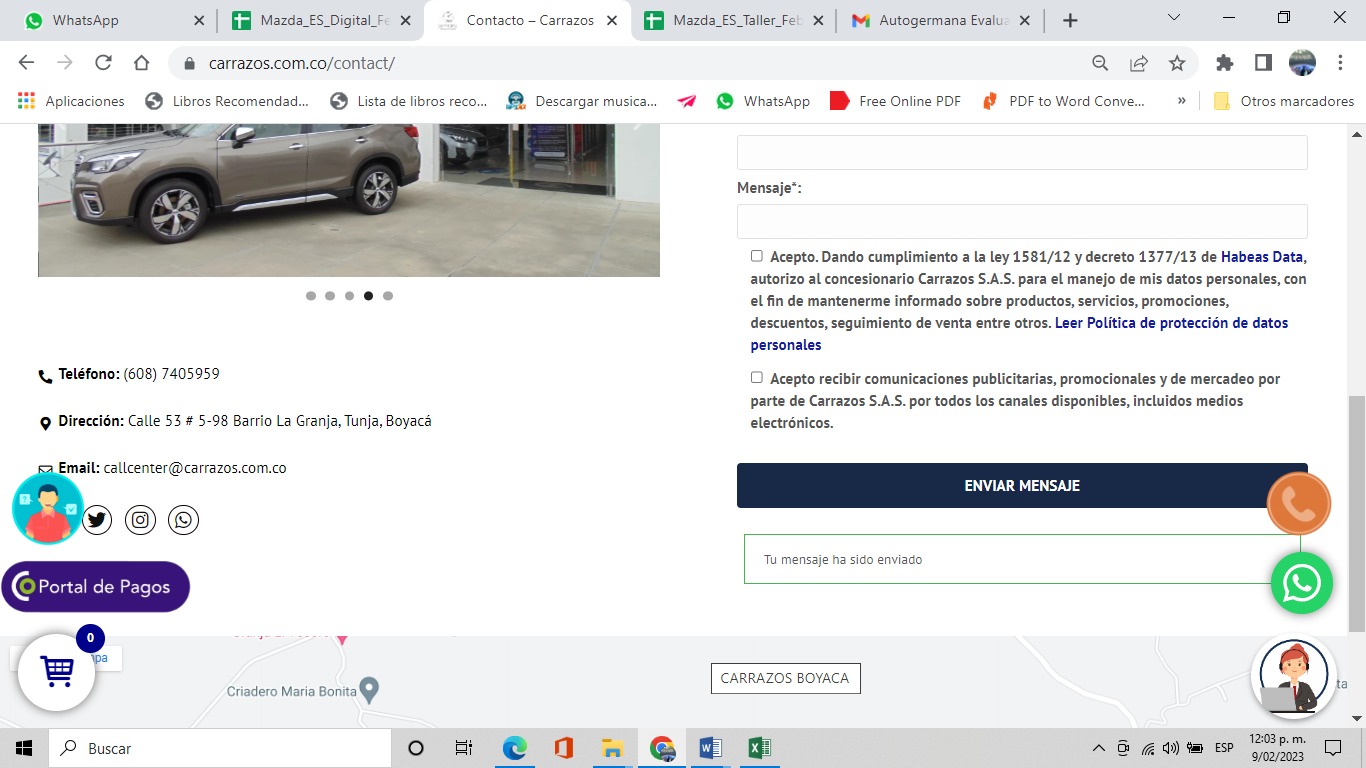Click the callcenter@carrazos.com.co email
This screenshot has width=1366, height=768.
(x=195, y=468)
